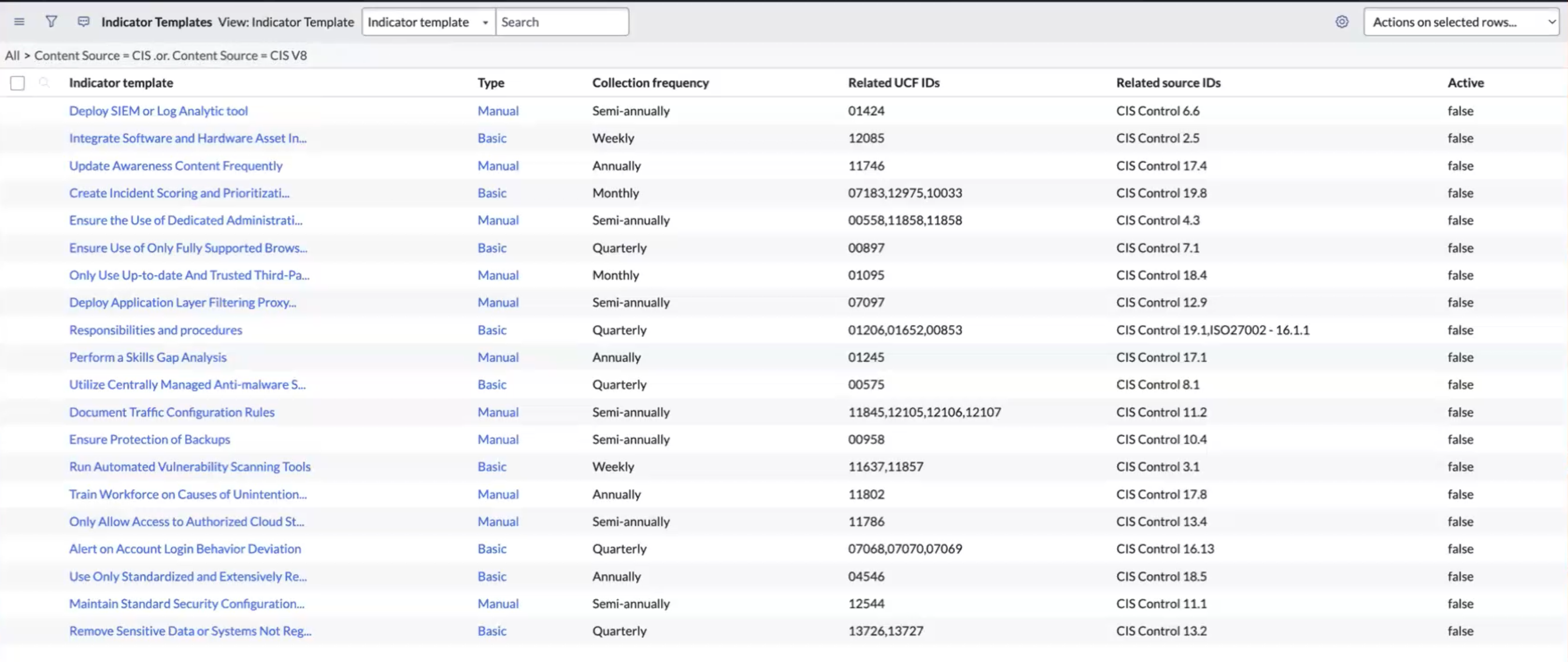Sort by Collection frequency column header
This screenshot has height=662, width=1568.
650,83
